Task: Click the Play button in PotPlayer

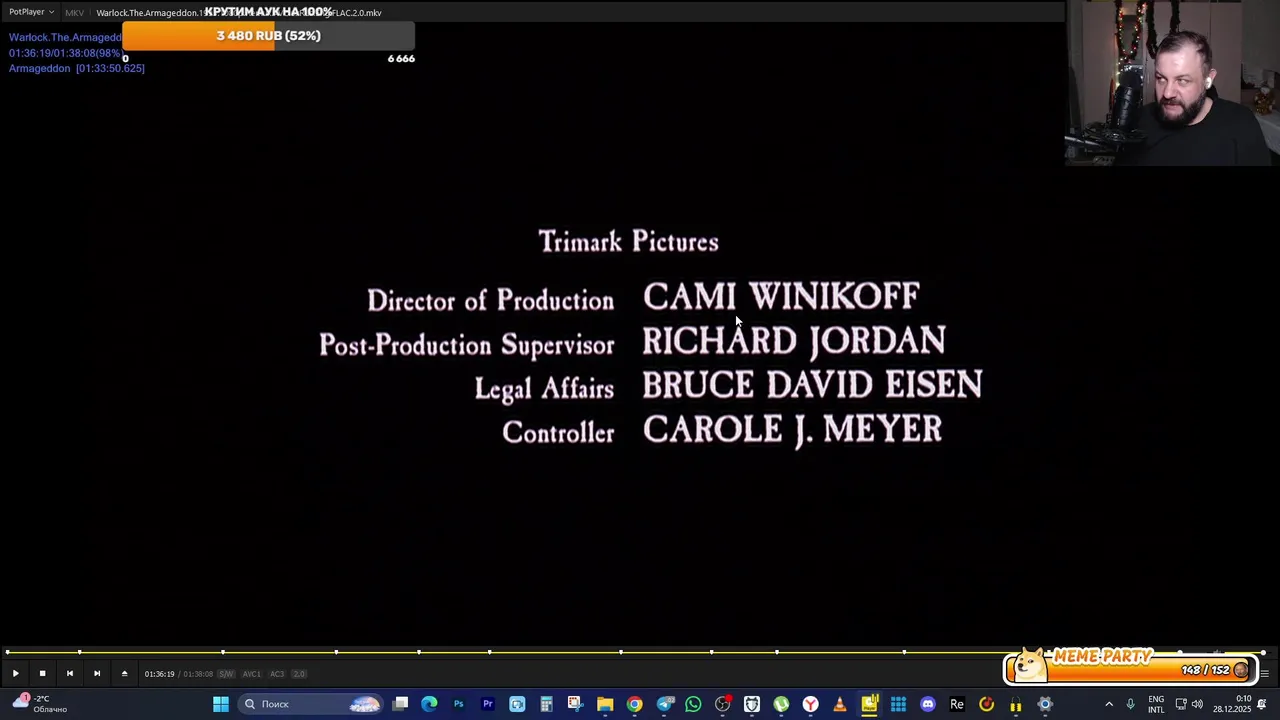Action: [x=15, y=674]
